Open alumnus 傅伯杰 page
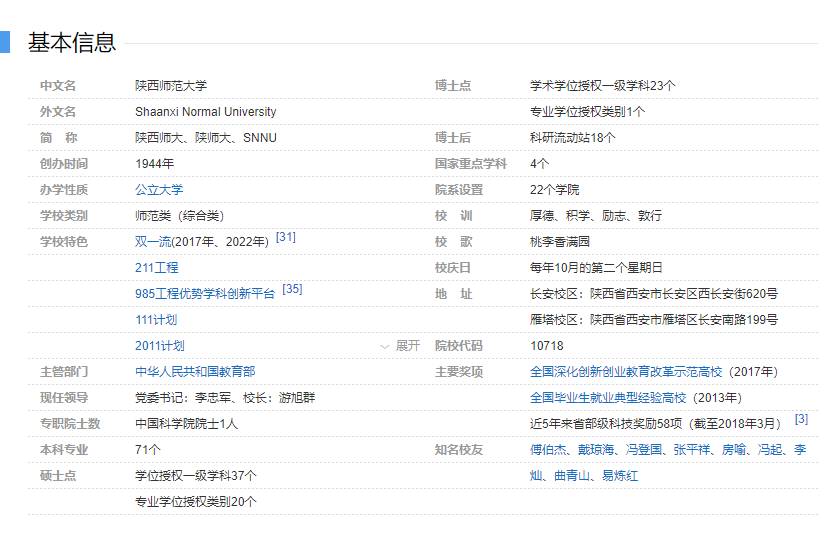Image resolution: width=830 pixels, height=547 pixels. tap(547, 450)
